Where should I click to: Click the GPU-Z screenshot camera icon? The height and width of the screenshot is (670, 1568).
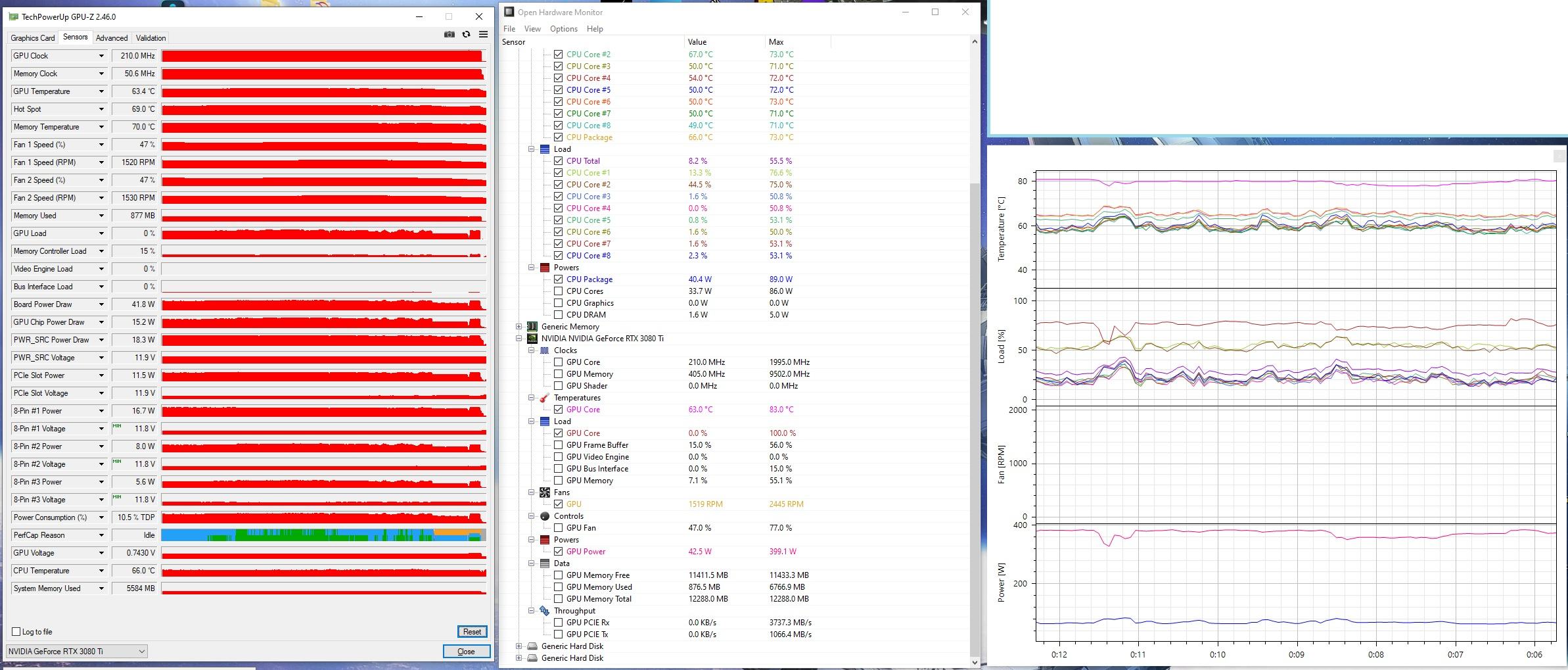tap(450, 35)
